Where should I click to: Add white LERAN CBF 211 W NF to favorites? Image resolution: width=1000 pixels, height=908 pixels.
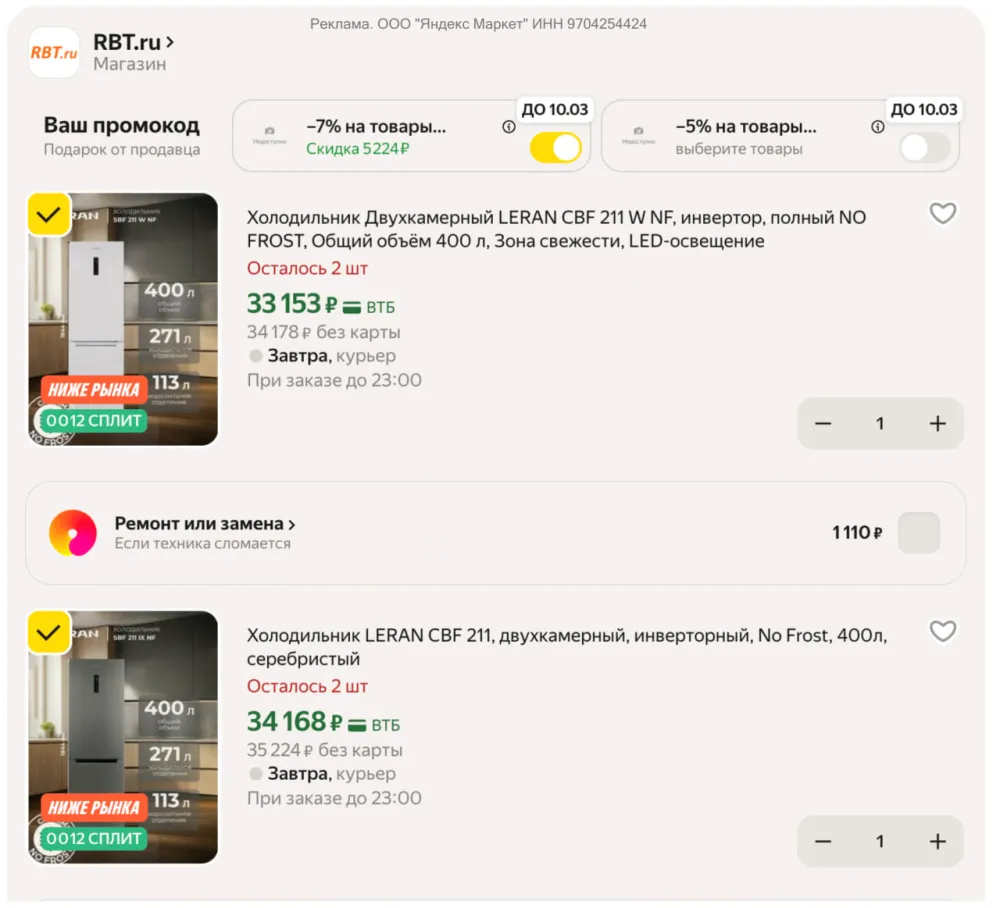(942, 214)
